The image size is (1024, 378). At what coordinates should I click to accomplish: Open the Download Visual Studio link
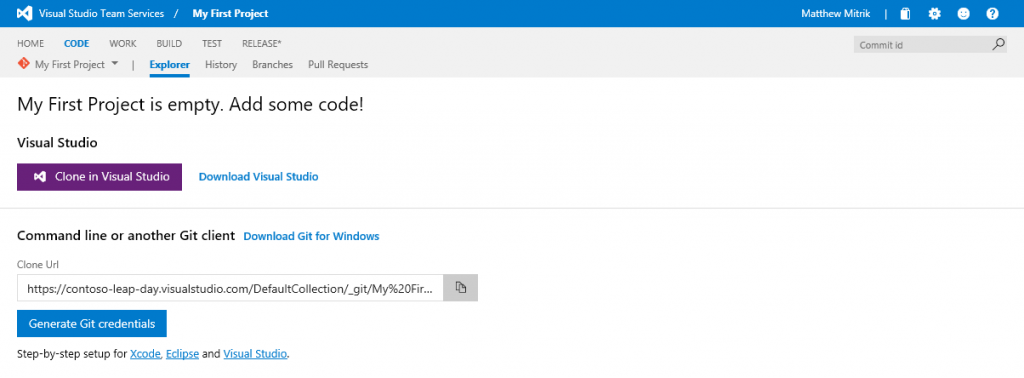(x=259, y=176)
